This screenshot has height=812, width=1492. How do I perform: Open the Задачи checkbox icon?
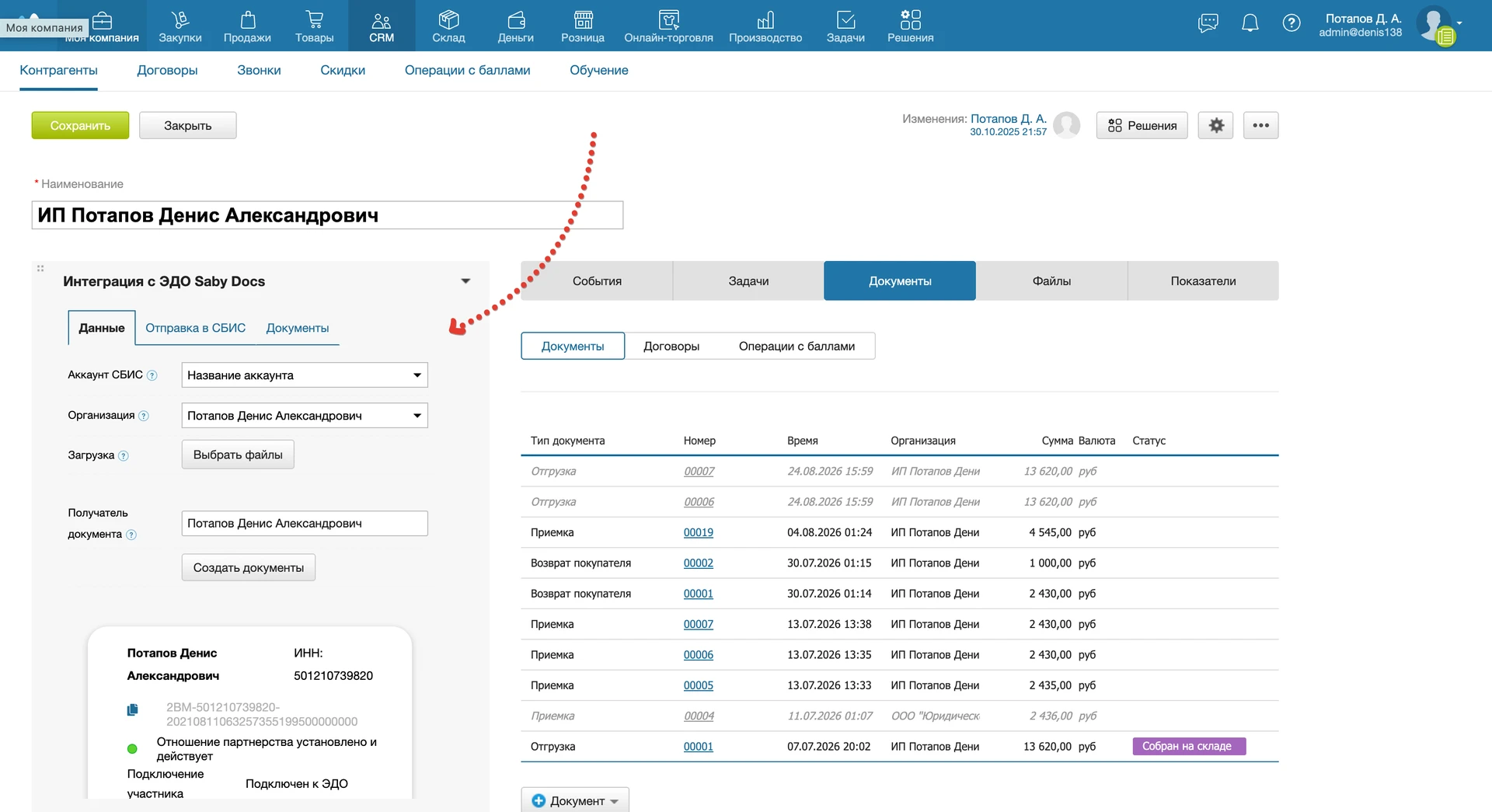pyautogui.click(x=845, y=20)
